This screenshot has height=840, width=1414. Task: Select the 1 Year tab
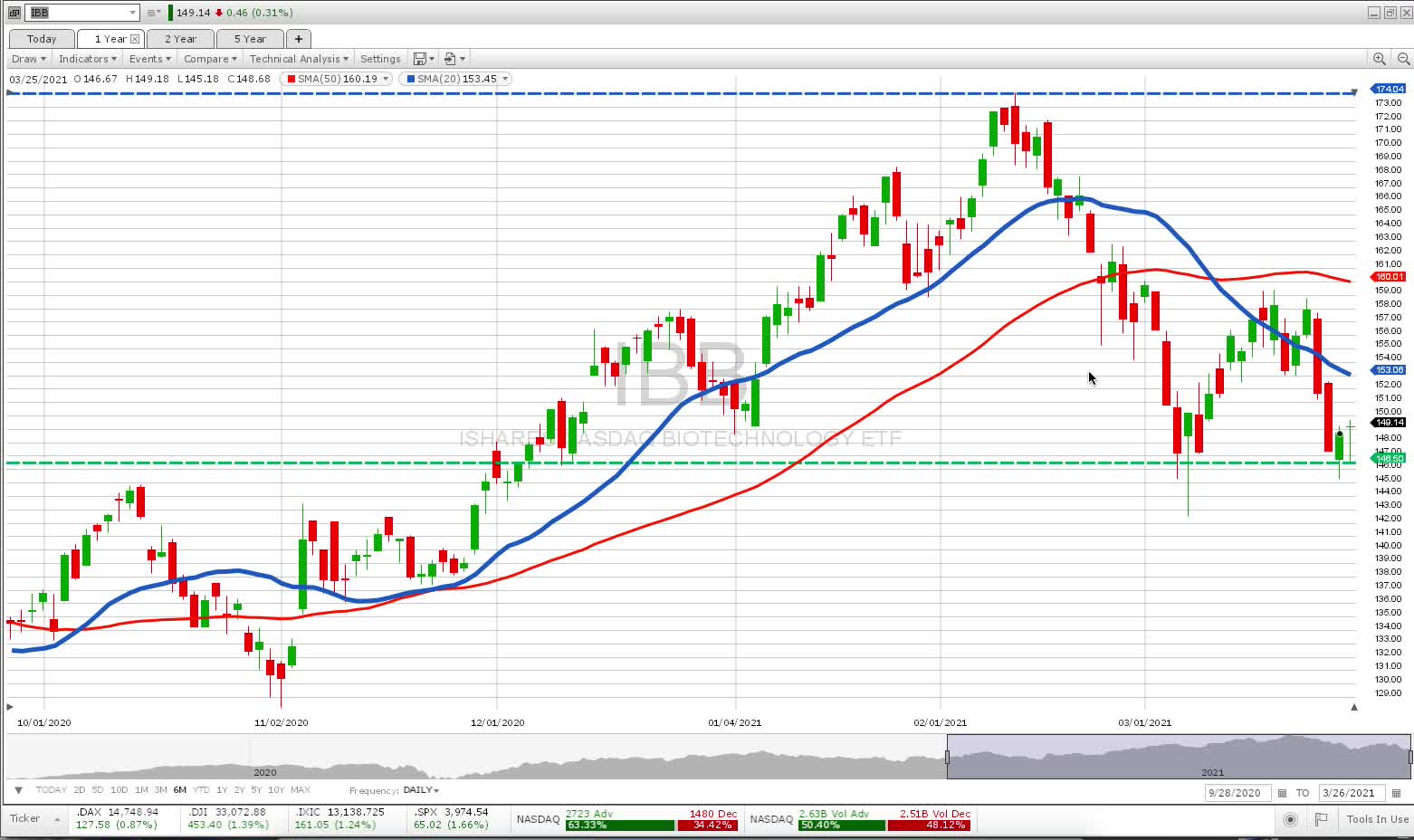click(x=110, y=39)
